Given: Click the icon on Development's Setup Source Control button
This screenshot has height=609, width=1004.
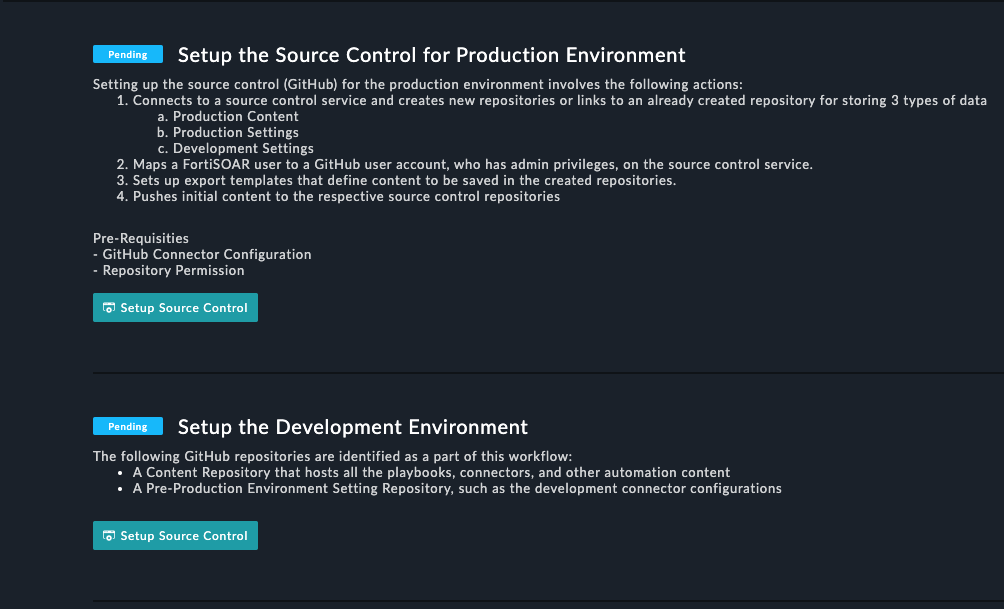Looking at the screenshot, I should point(109,536).
